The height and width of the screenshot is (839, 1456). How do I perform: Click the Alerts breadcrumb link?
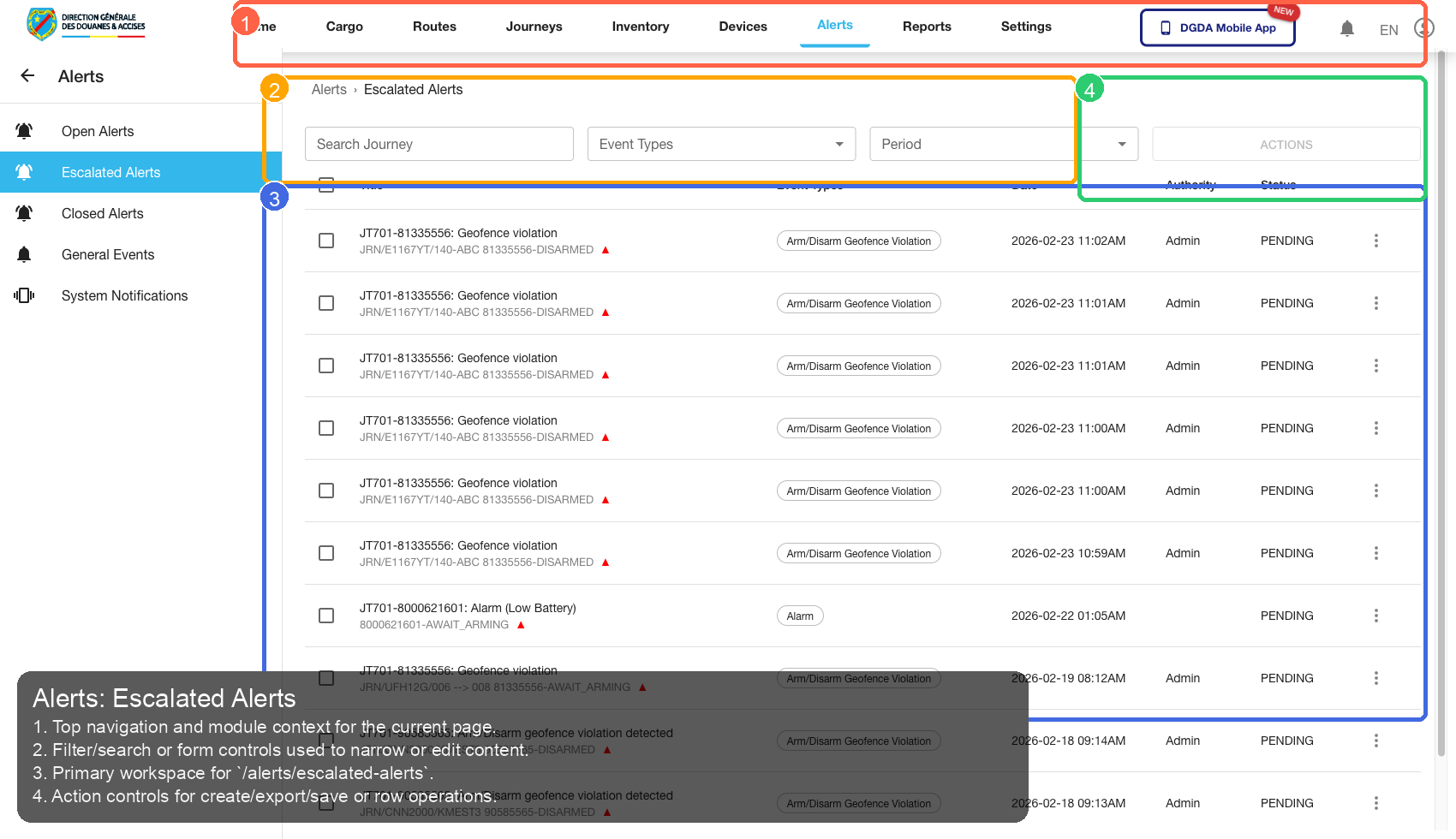click(329, 89)
